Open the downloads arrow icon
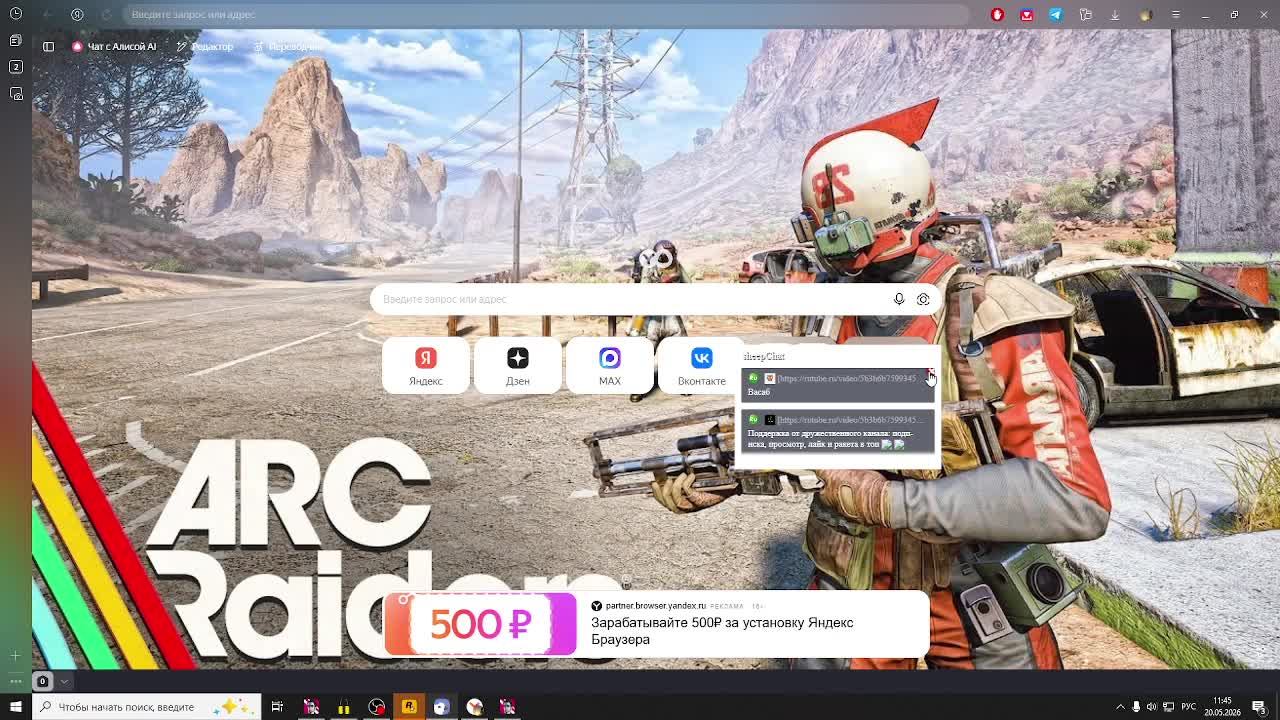1280x720 pixels. pyautogui.click(x=1115, y=14)
